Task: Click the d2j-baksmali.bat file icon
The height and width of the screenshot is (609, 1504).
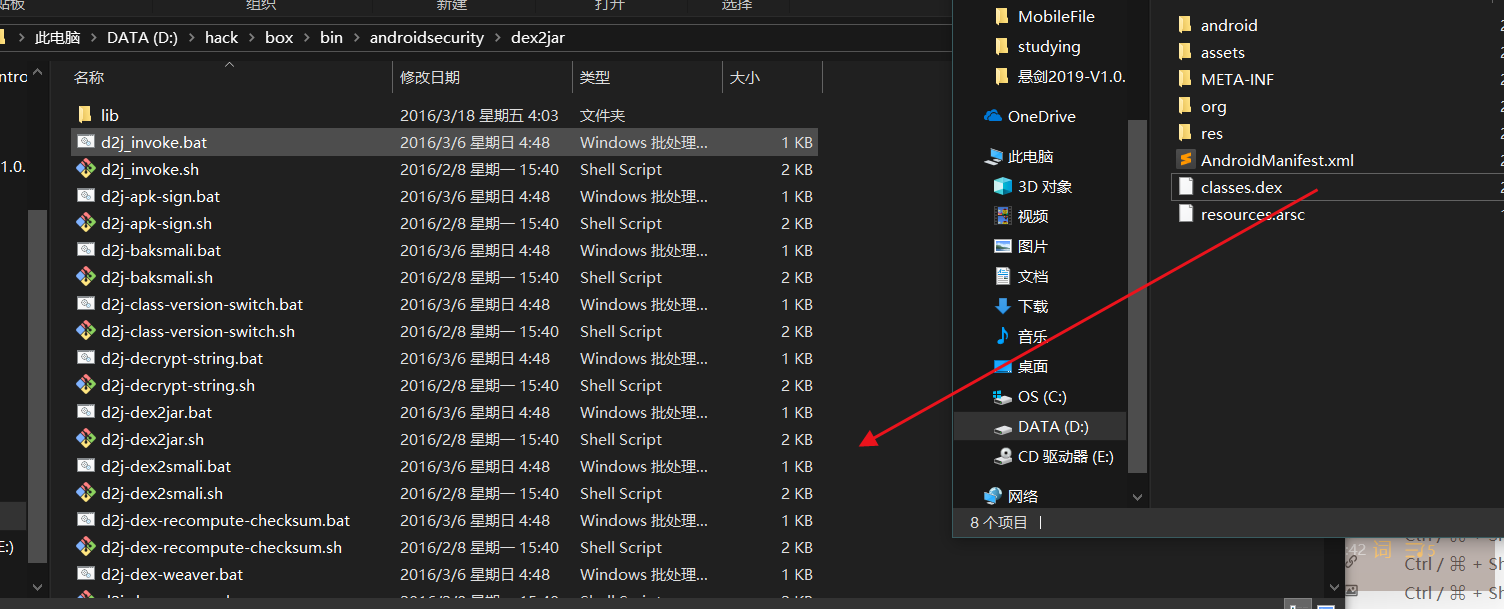Action: (x=85, y=250)
